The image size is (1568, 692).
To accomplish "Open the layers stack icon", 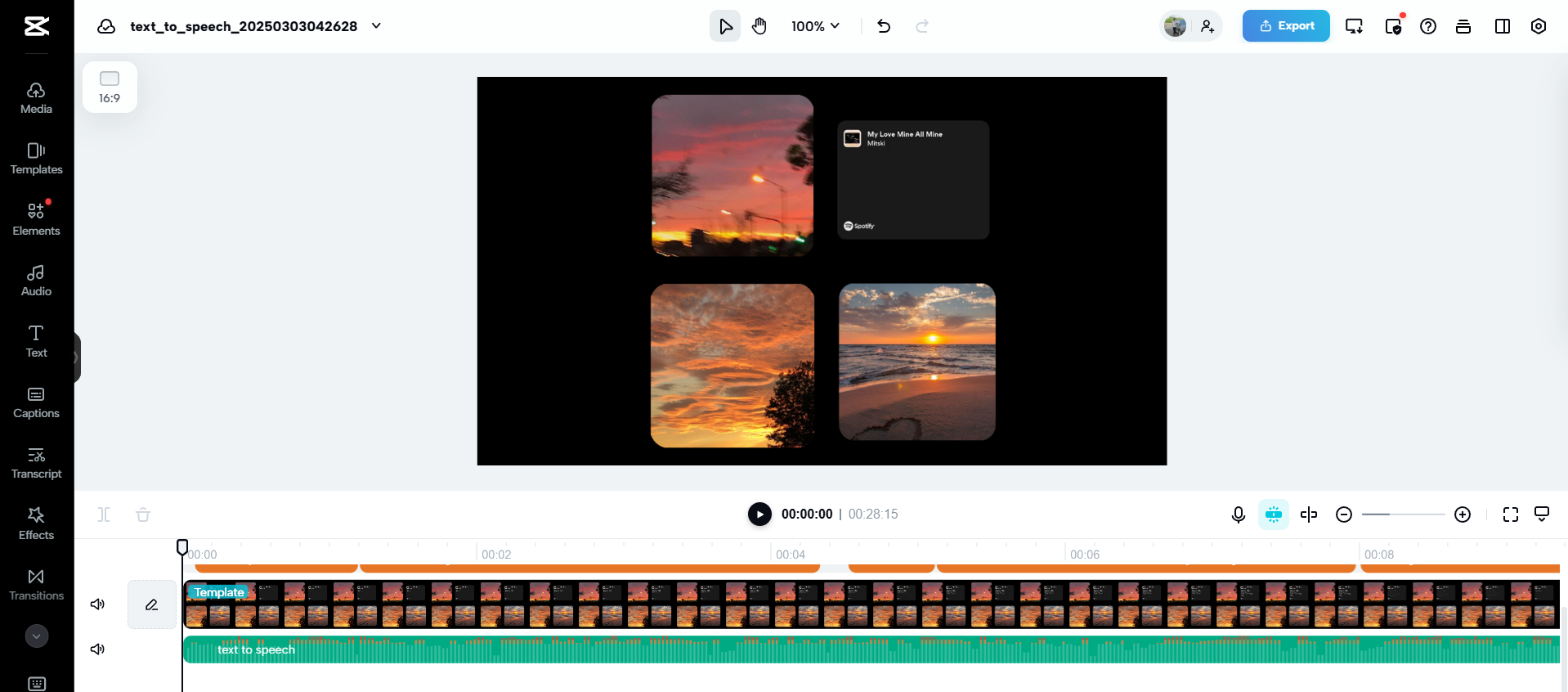I will click(1463, 26).
